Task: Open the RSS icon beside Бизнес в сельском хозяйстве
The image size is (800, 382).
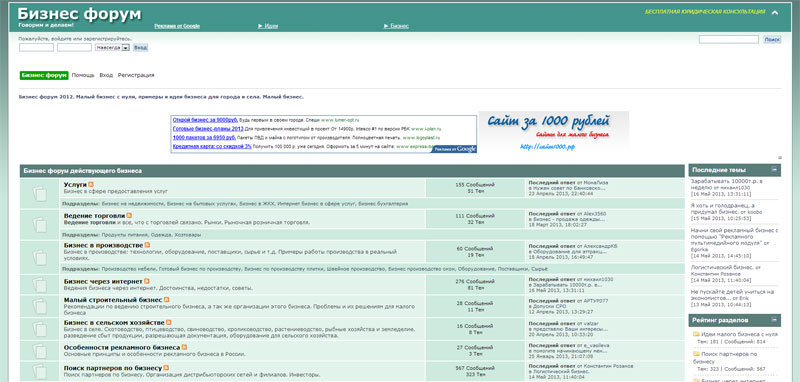Action: click(x=169, y=323)
